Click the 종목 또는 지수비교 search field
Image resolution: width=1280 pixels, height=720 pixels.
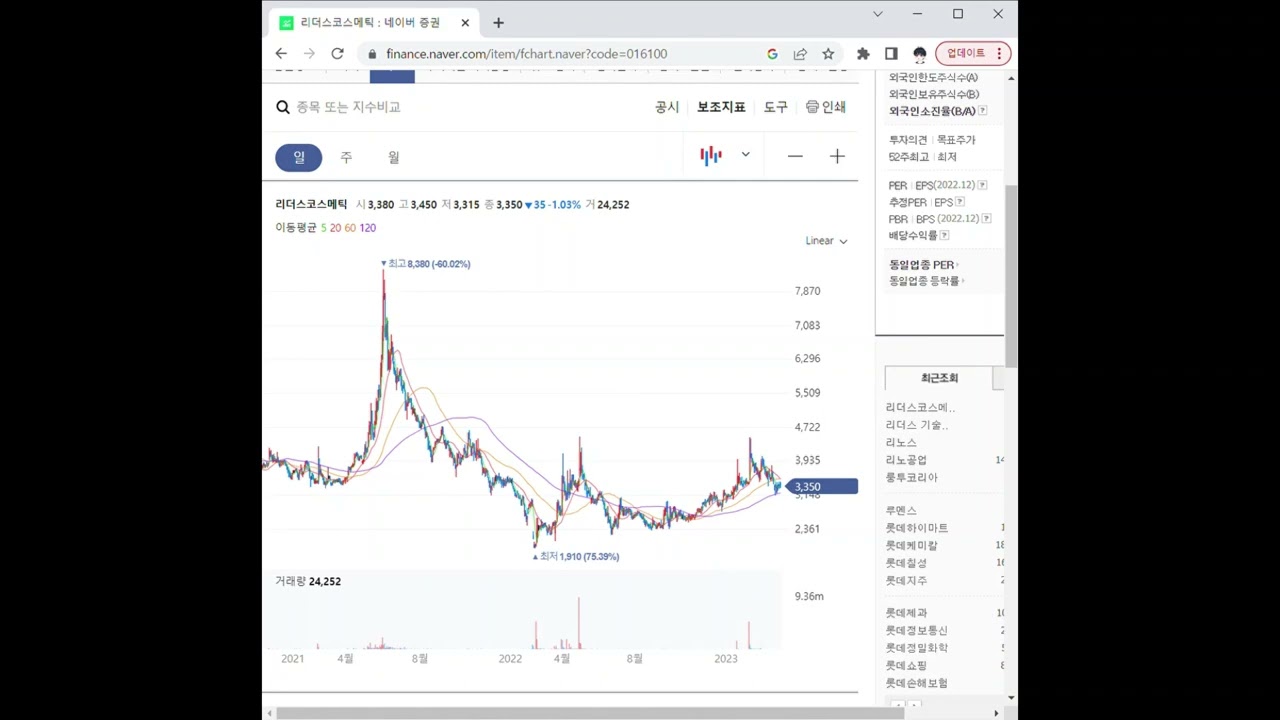[x=348, y=107]
